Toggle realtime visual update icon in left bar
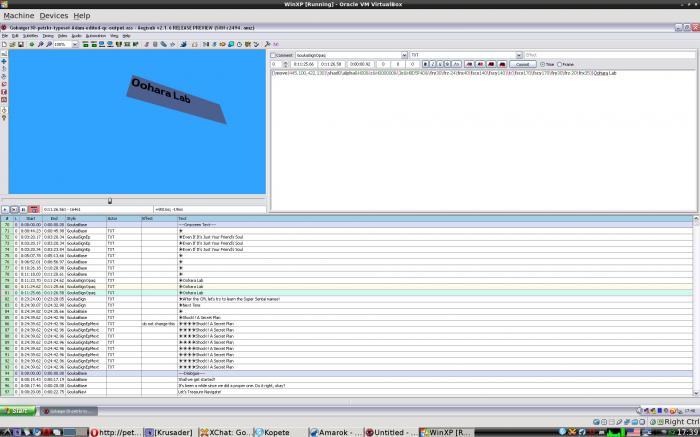This screenshot has height=437, width=700. tap(4, 110)
